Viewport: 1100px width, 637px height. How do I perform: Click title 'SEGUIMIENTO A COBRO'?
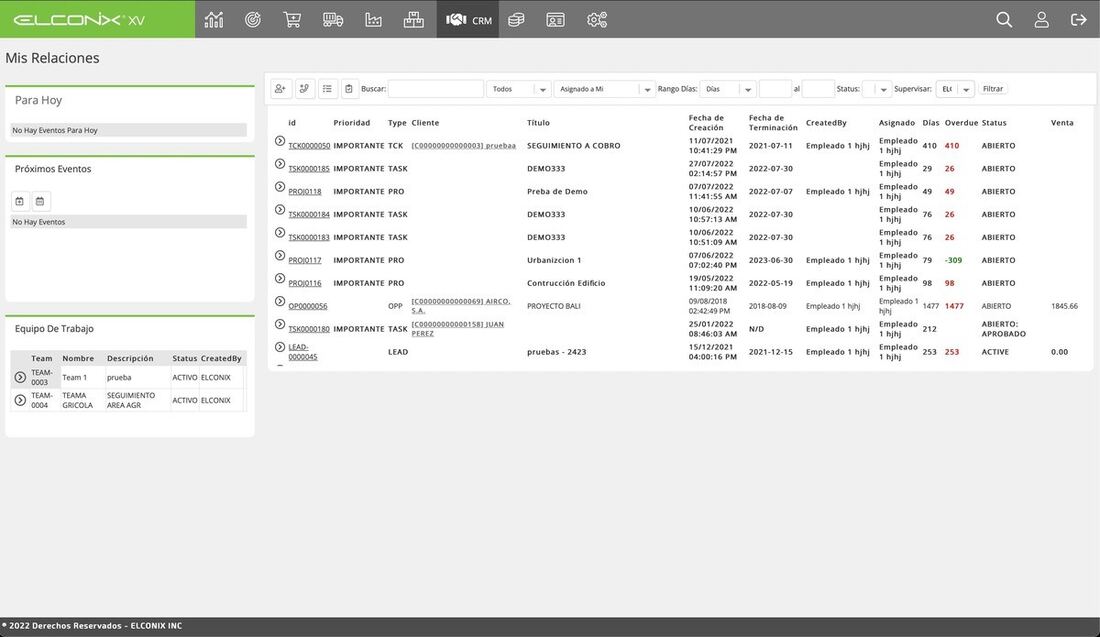tap(573, 146)
